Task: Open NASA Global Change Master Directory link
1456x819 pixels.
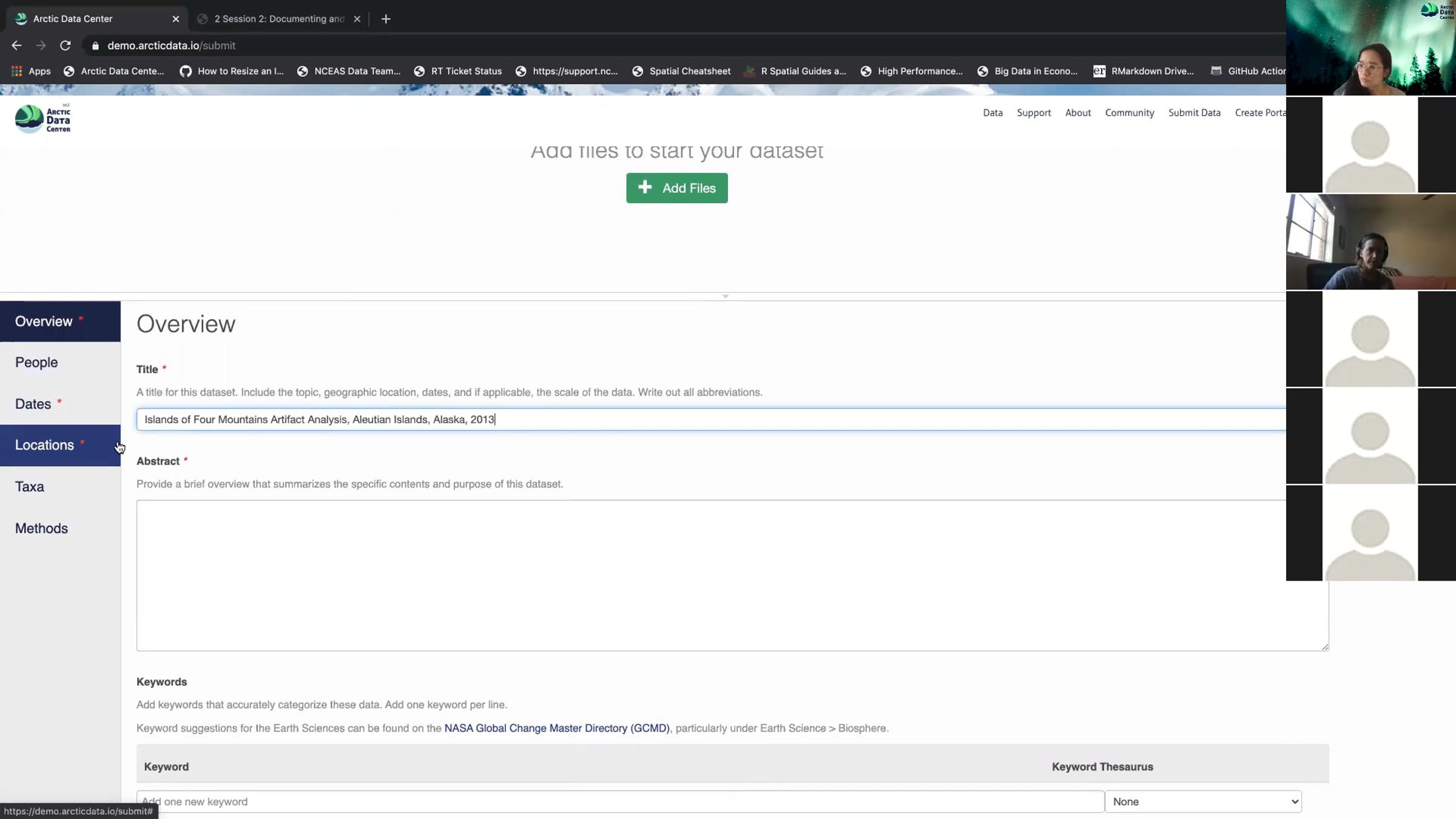Action: coord(556,728)
